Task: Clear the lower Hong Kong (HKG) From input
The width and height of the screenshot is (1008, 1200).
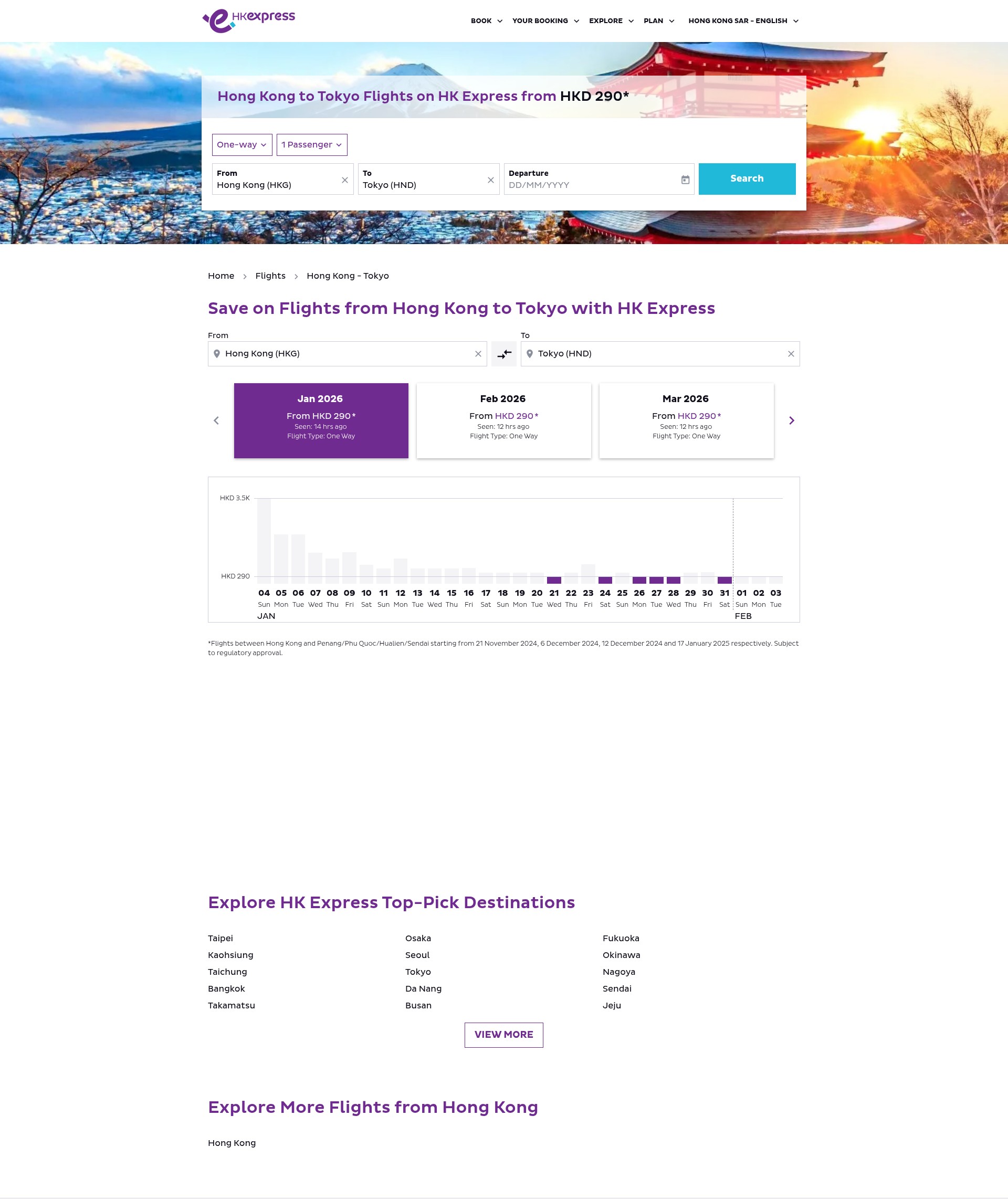Action: coord(478,354)
